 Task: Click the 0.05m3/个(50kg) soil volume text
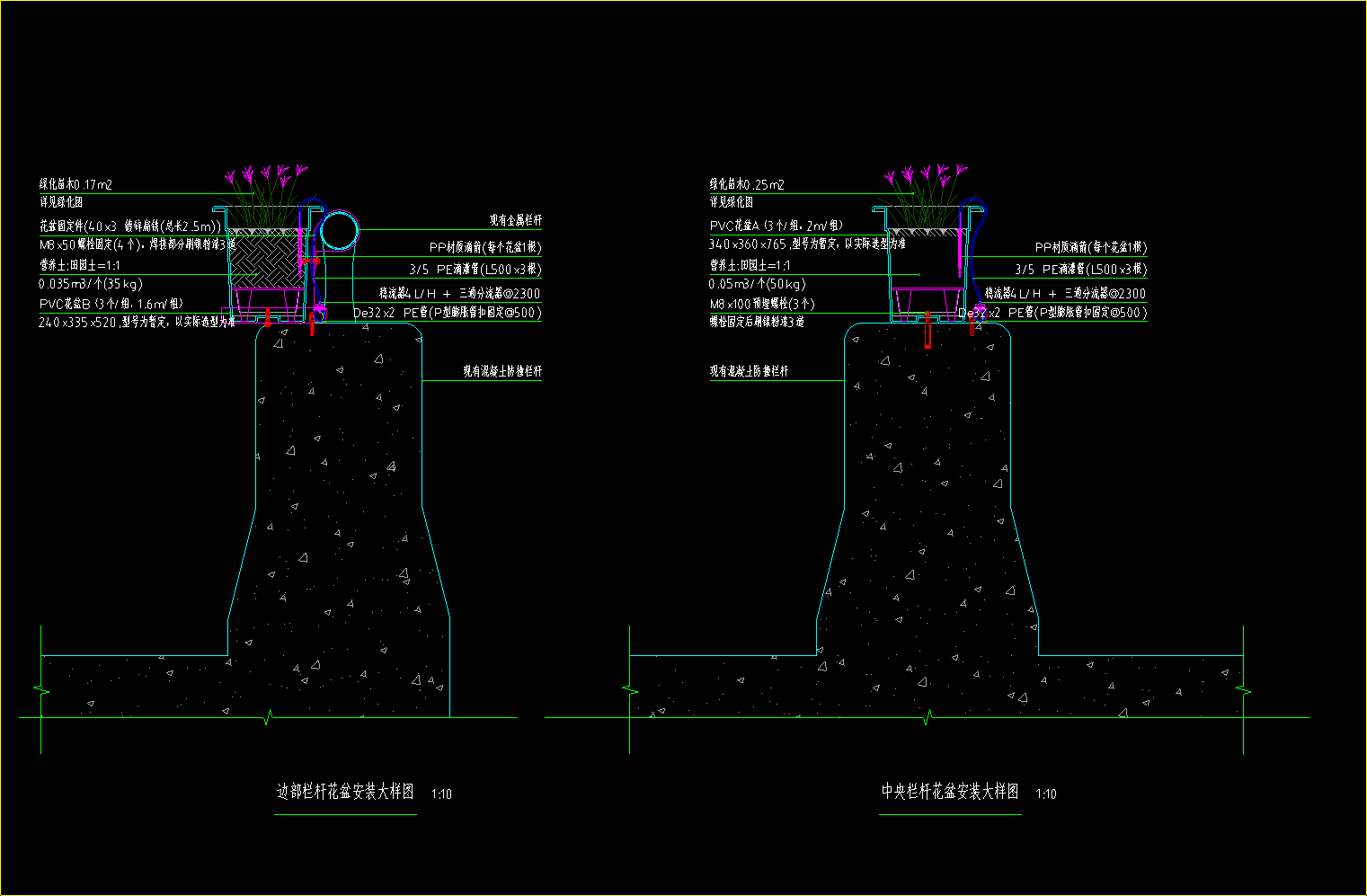757,283
